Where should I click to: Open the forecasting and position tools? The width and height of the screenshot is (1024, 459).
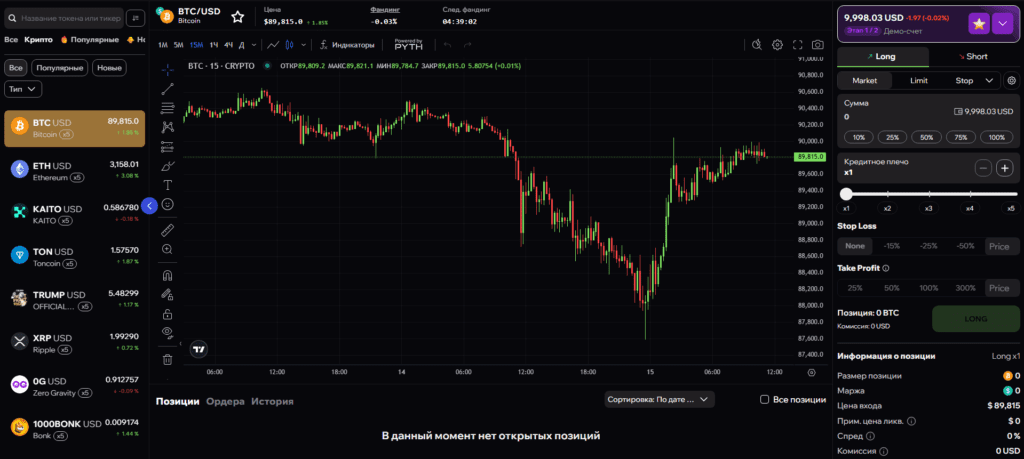tap(168, 146)
